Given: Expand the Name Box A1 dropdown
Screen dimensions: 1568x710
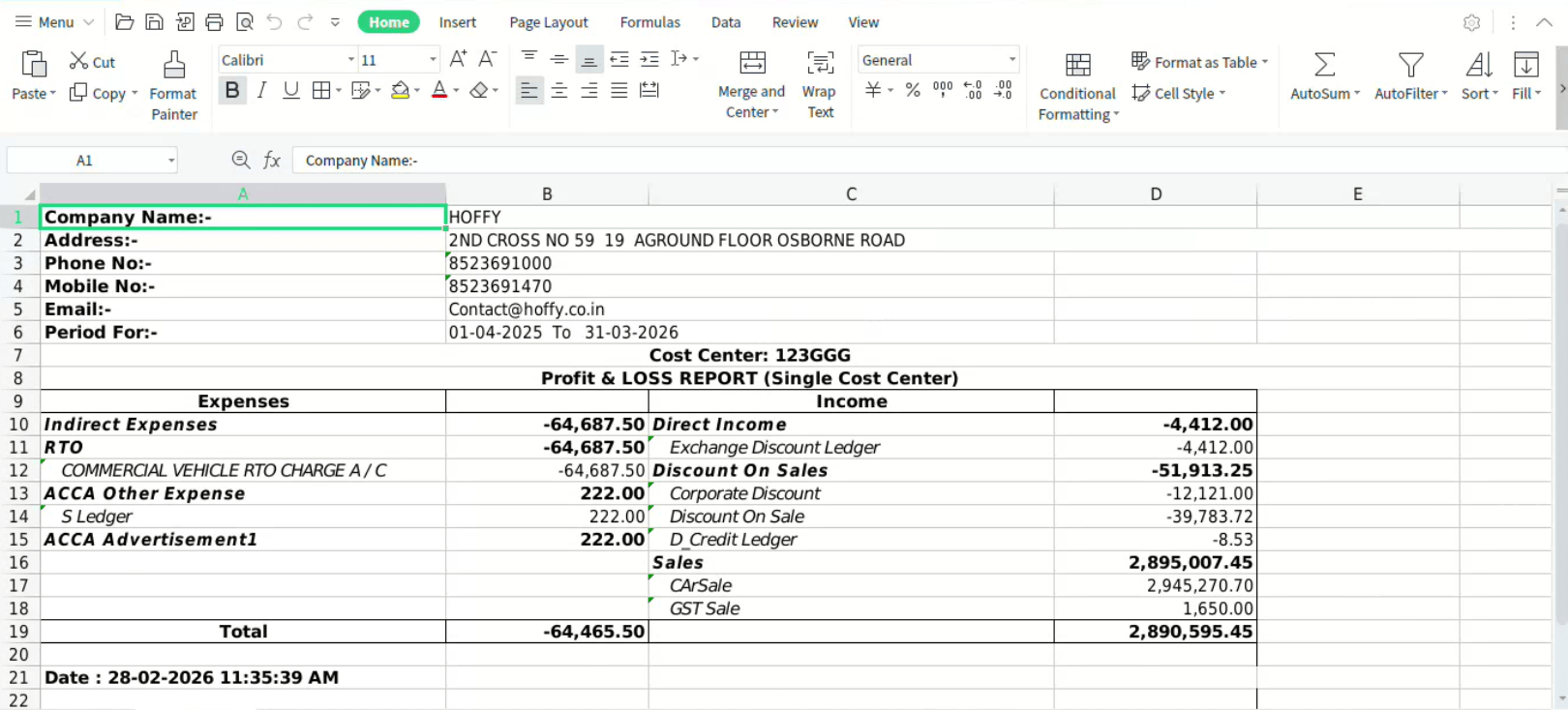Looking at the screenshot, I should pyautogui.click(x=171, y=161).
